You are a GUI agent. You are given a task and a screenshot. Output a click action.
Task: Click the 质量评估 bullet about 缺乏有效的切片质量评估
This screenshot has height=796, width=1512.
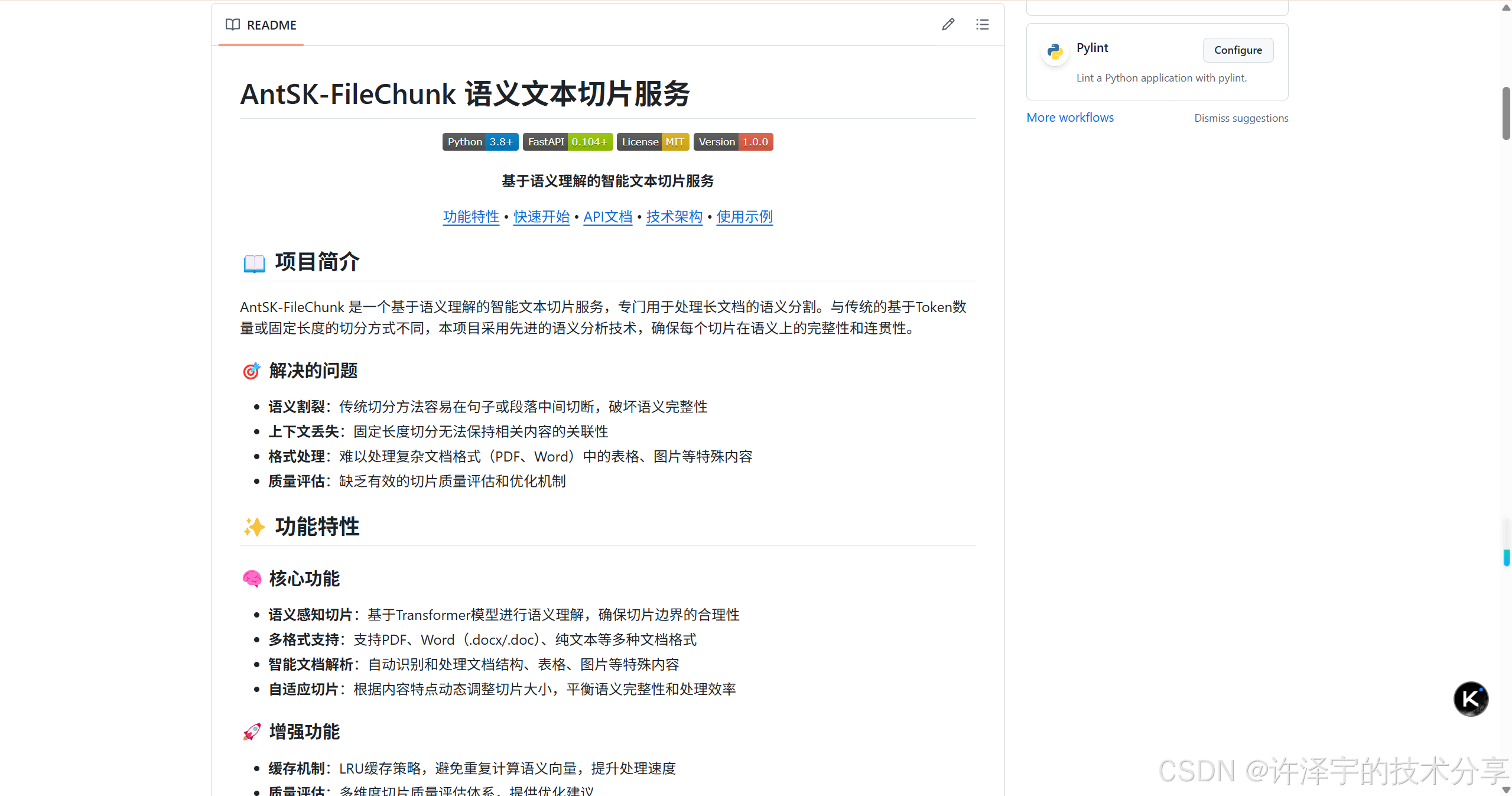417,481
